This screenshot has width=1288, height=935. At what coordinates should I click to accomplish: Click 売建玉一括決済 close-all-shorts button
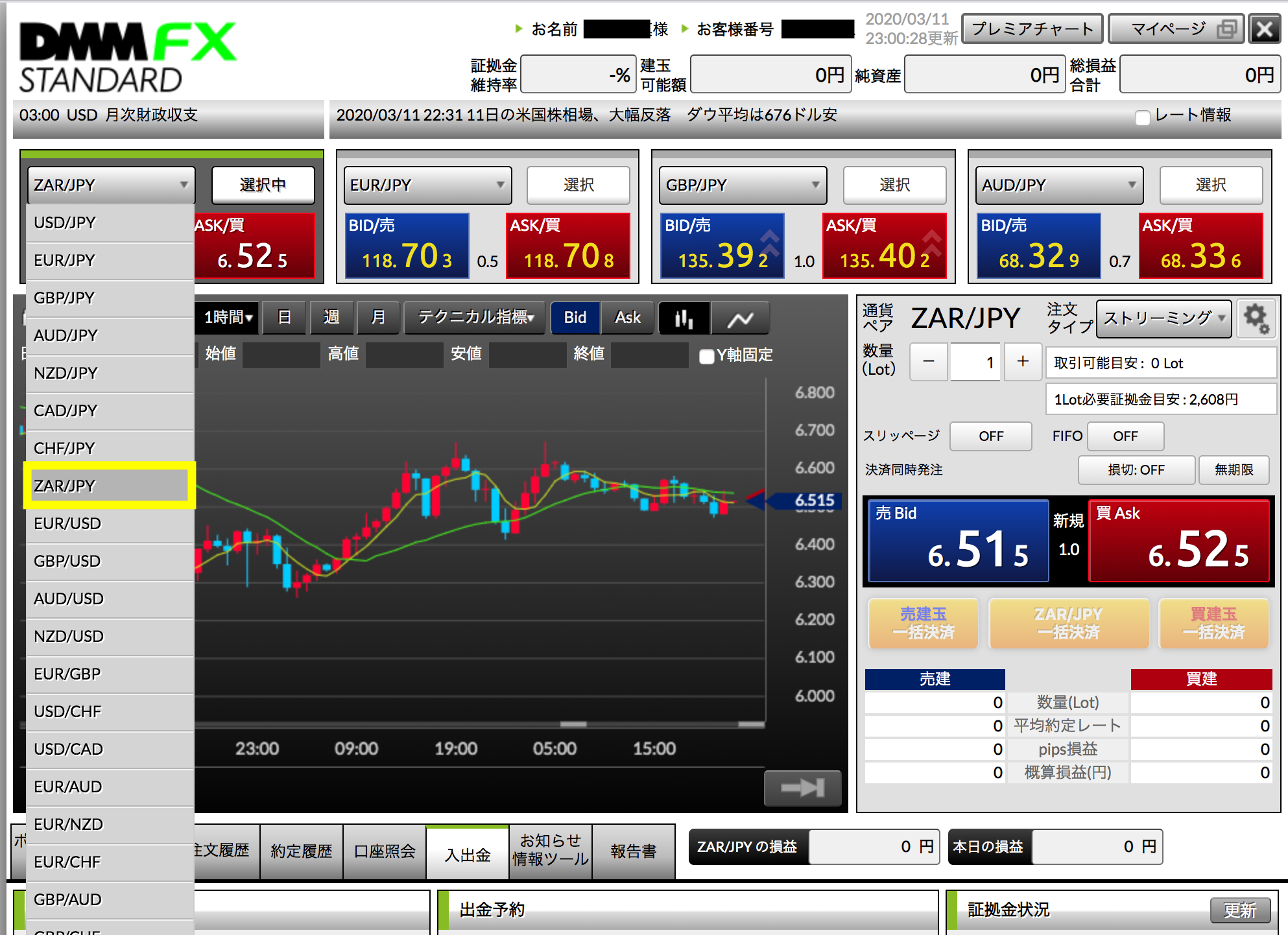[923, 623]
